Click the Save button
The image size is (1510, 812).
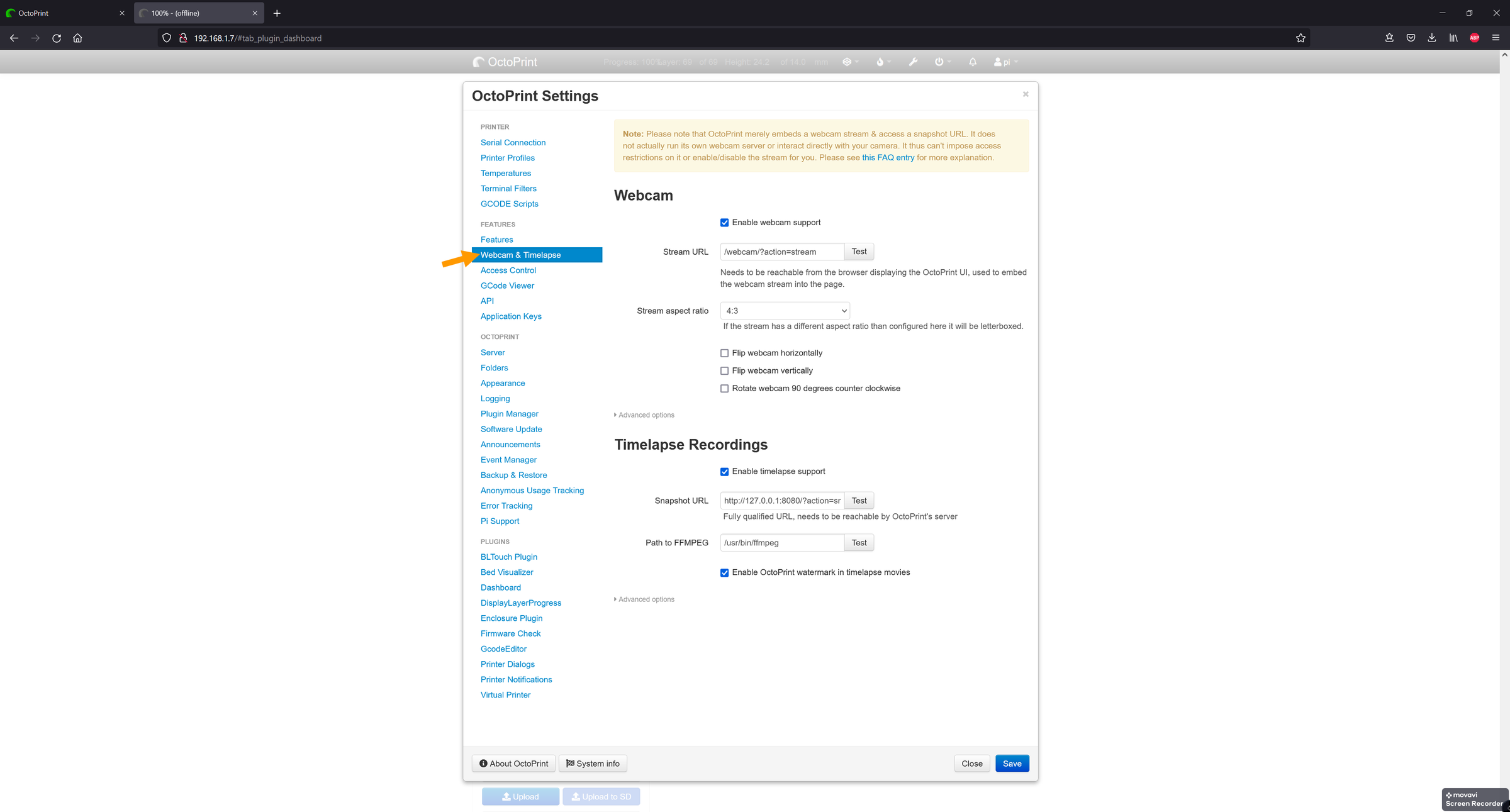(1012, 763)
